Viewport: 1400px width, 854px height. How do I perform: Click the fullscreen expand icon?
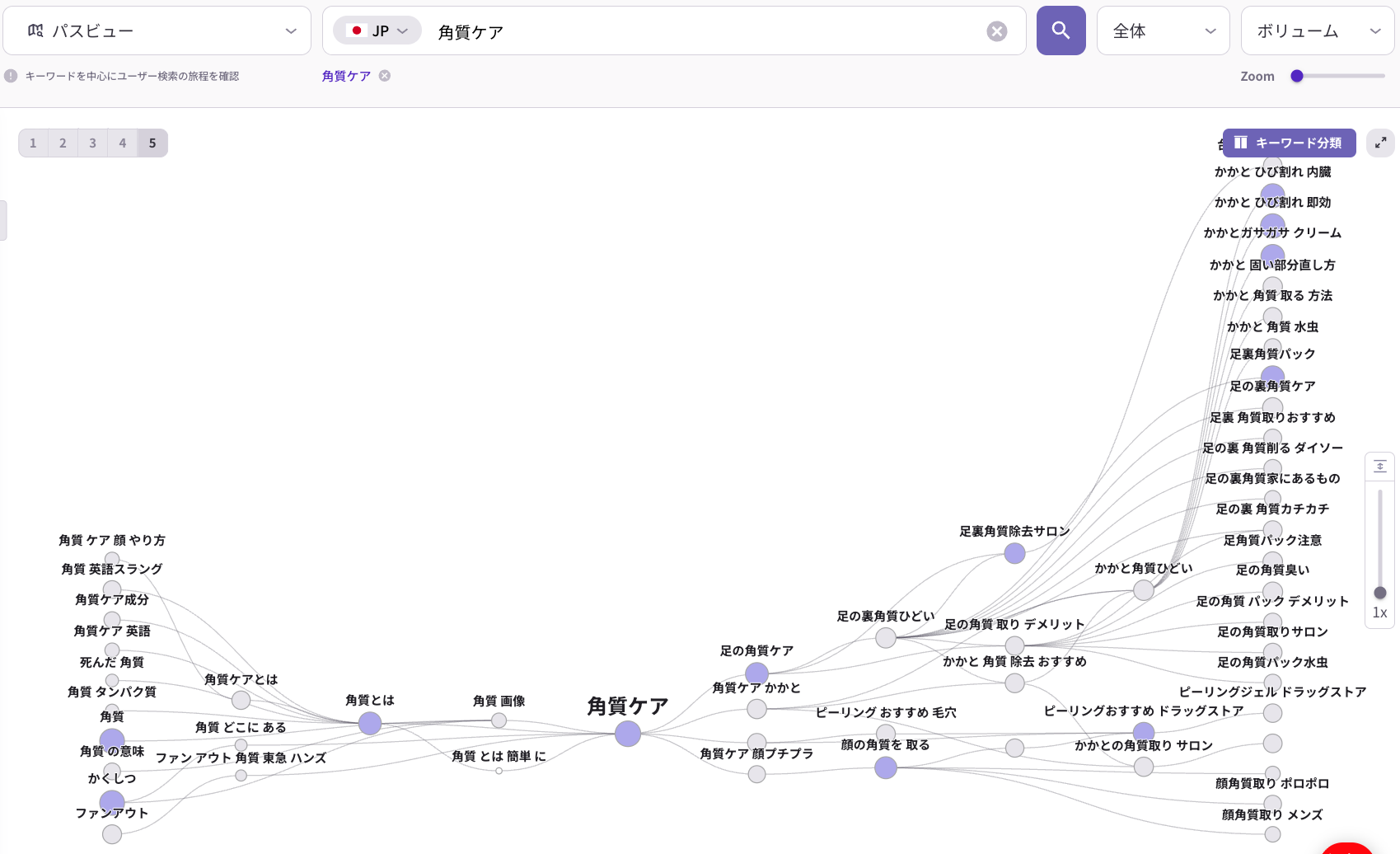click(1380, 143)
